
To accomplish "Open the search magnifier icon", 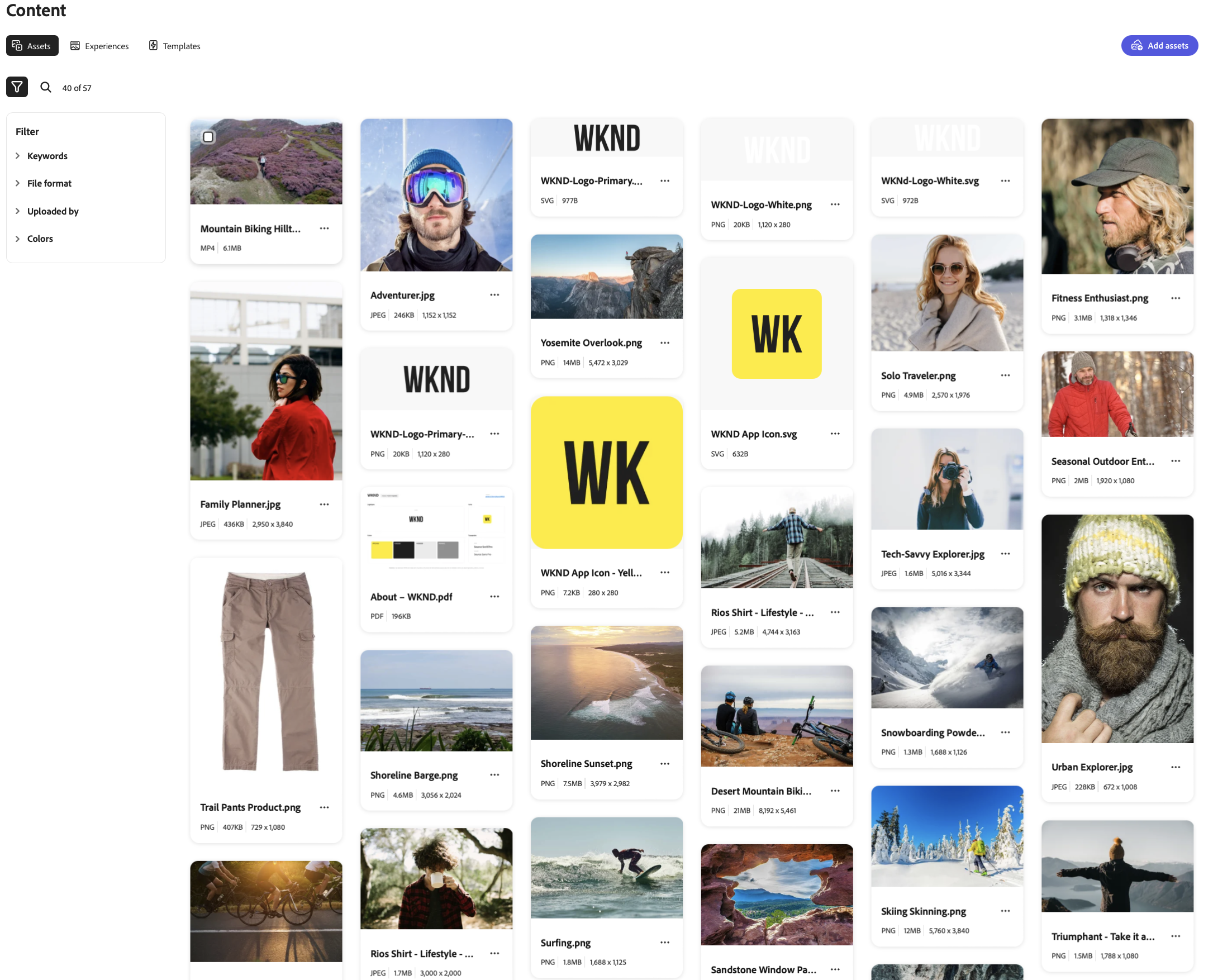I will tap(46, 87).
